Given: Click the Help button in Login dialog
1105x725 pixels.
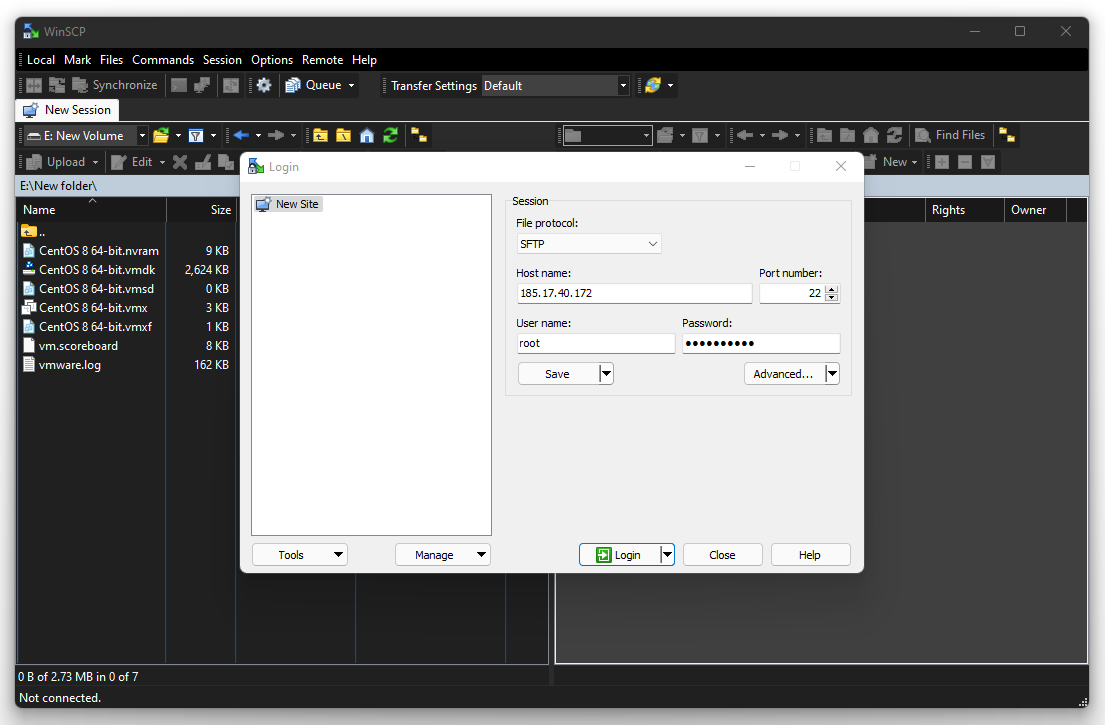Looking at the screenshot, I should (x=810, y=554).
